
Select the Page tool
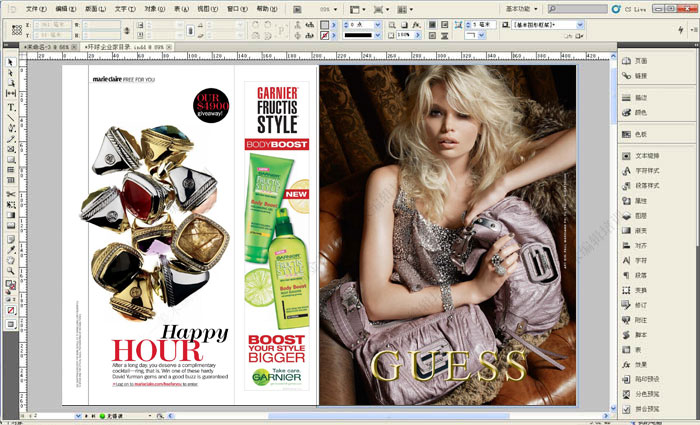pyautogui.click(x=11, y=83)
